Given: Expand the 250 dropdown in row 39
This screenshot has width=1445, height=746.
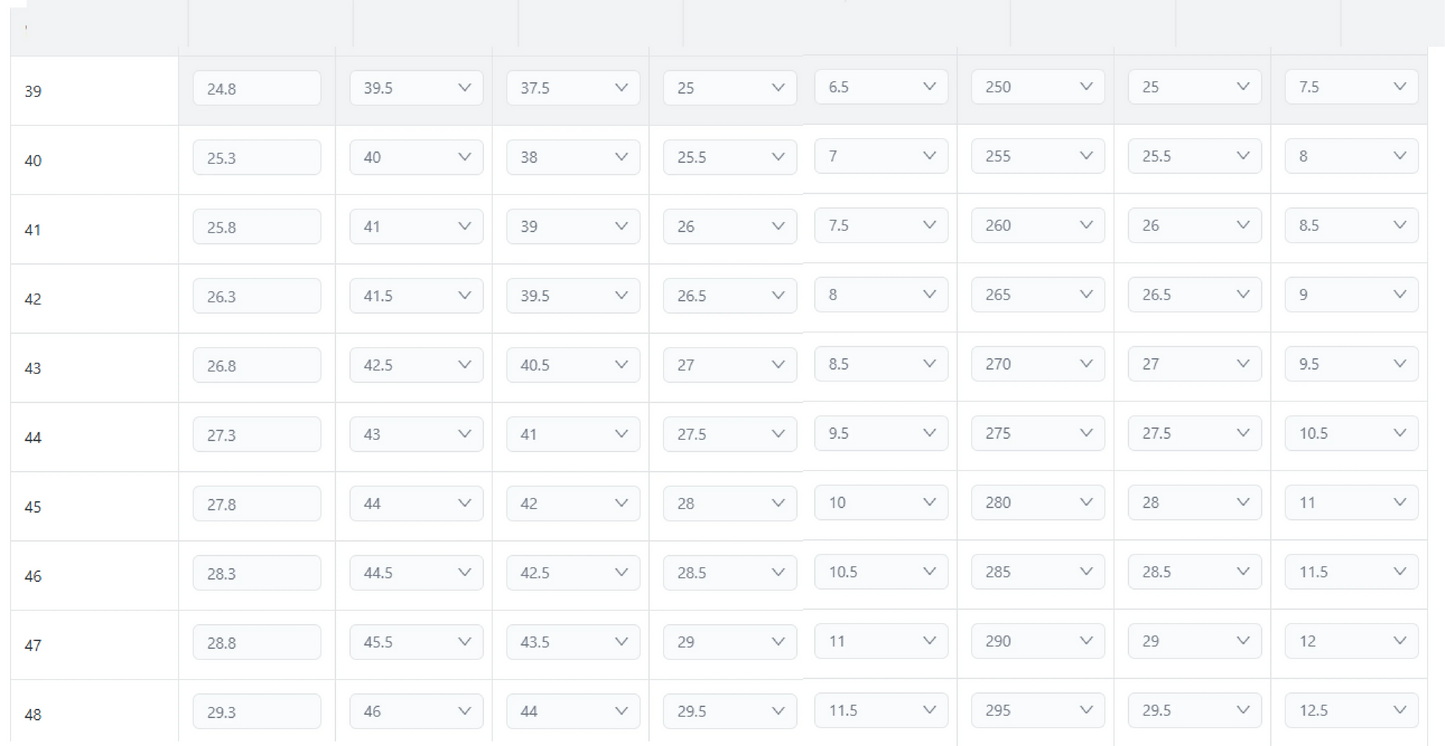Looking at the screenshot, I should click(1038, 87).
